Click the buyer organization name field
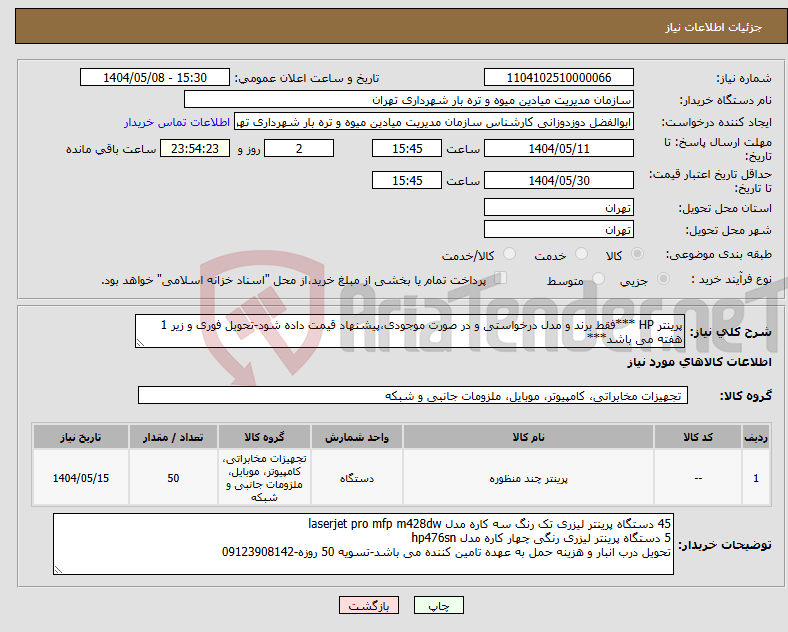This screenshot has height=632, width=788. [409, 100]
